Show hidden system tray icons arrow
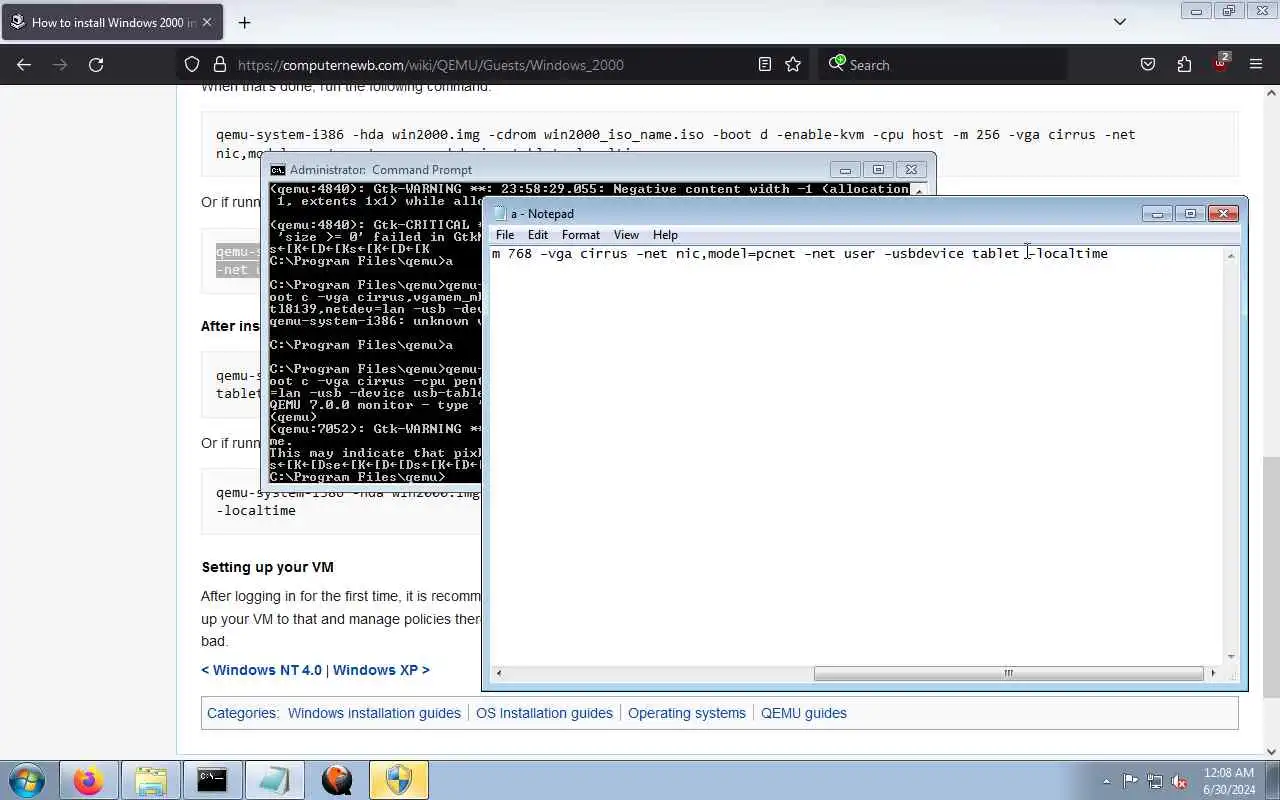Screen dimensions: 1280x800 (1106, 781)
